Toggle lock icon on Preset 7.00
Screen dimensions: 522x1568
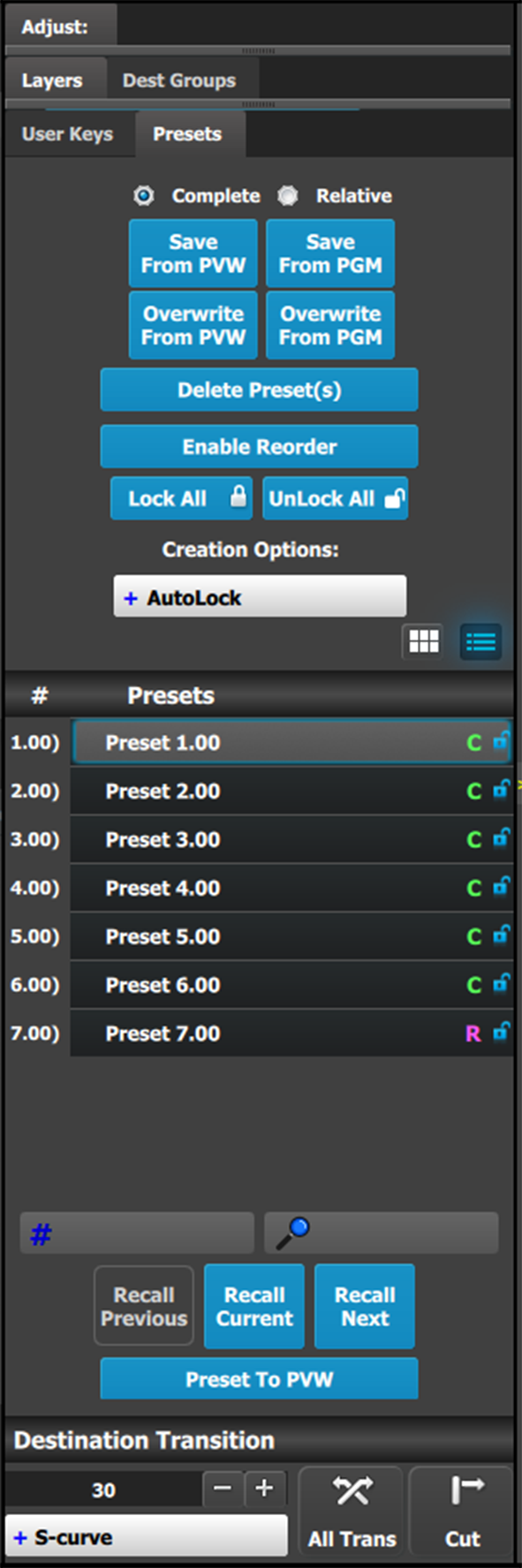(501, 1032)
